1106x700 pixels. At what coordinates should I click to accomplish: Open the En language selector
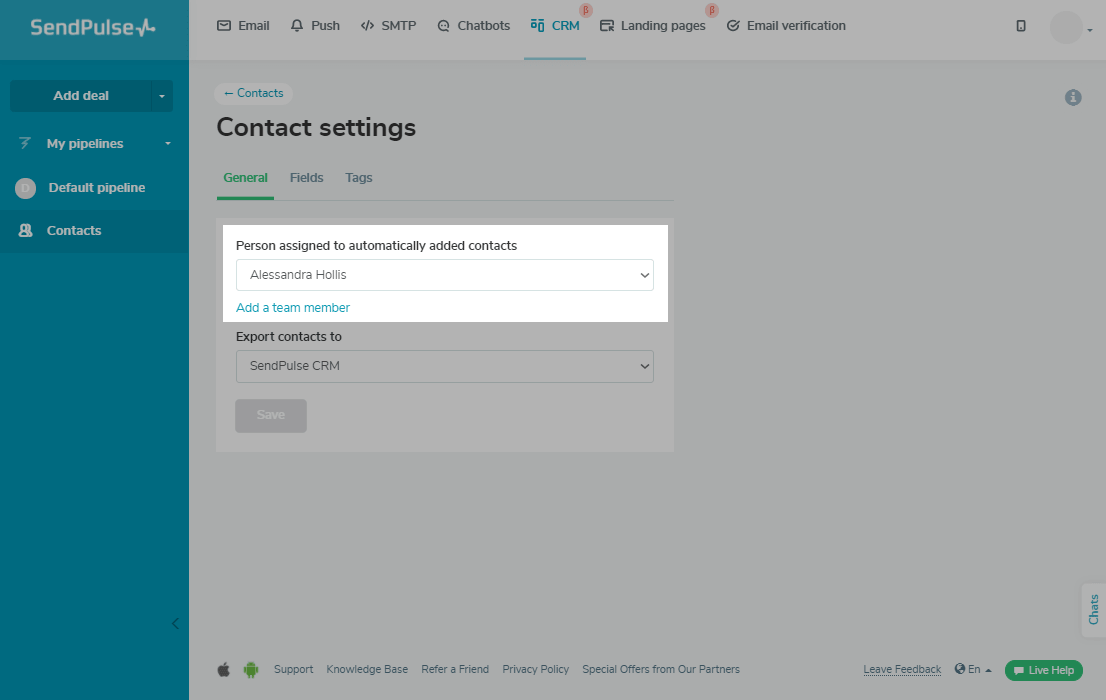coord(973,670)
